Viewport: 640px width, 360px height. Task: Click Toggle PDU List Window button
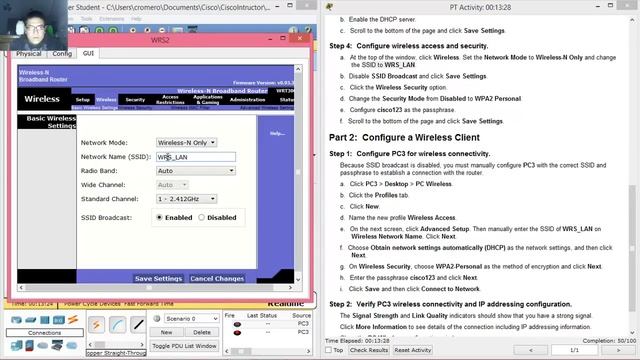[x=184, y=346]
